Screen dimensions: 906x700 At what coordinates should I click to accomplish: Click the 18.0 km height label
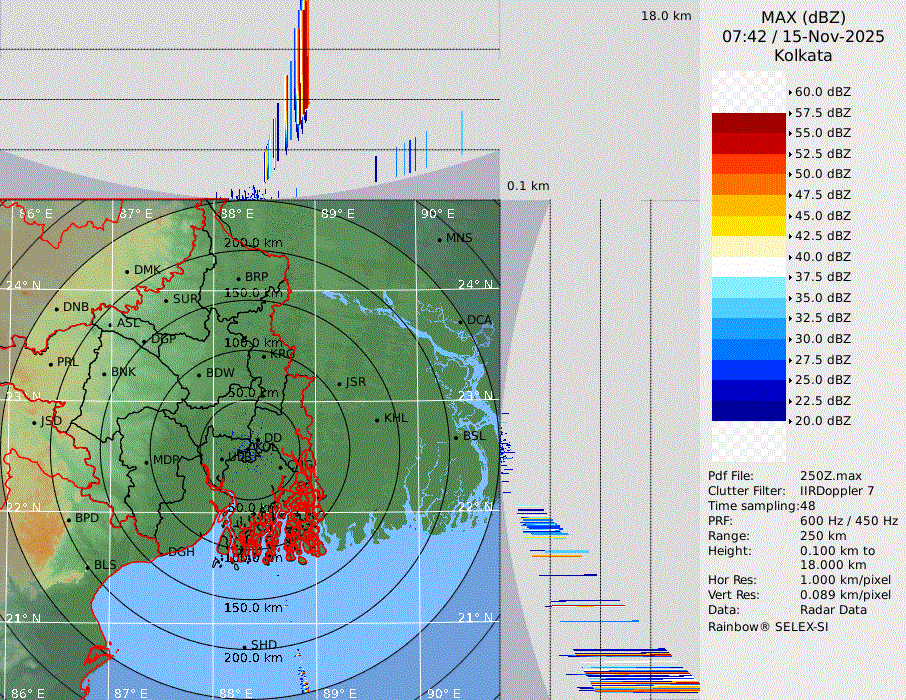pos(666,16)
